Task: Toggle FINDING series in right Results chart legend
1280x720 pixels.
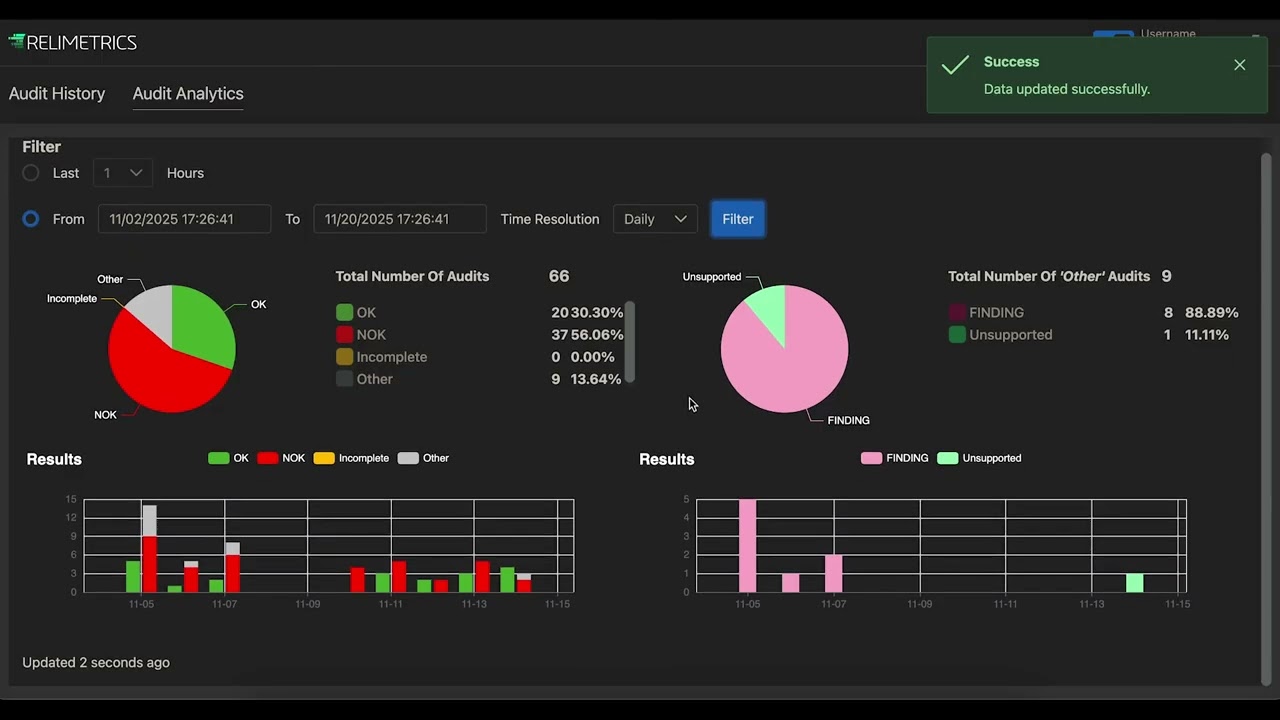Action: tap(894, 458)
